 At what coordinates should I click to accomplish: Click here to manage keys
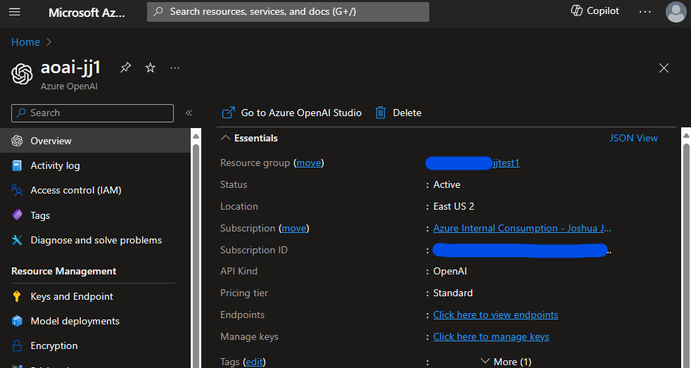[x=491, y=337]
